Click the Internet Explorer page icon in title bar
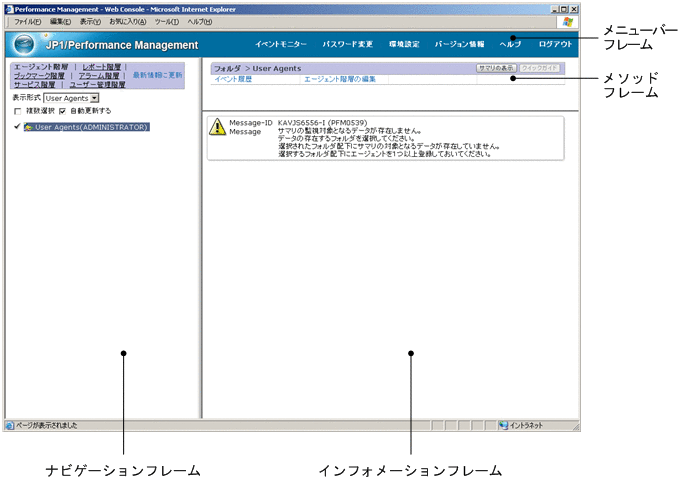 (x=9, y=9)
